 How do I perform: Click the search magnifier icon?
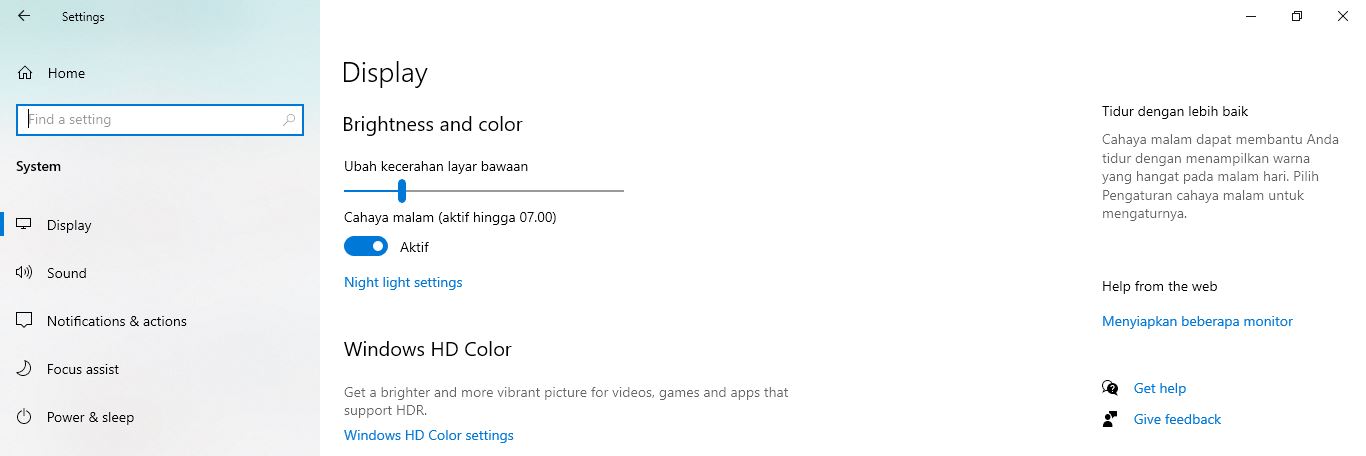(x=289, y=120)
